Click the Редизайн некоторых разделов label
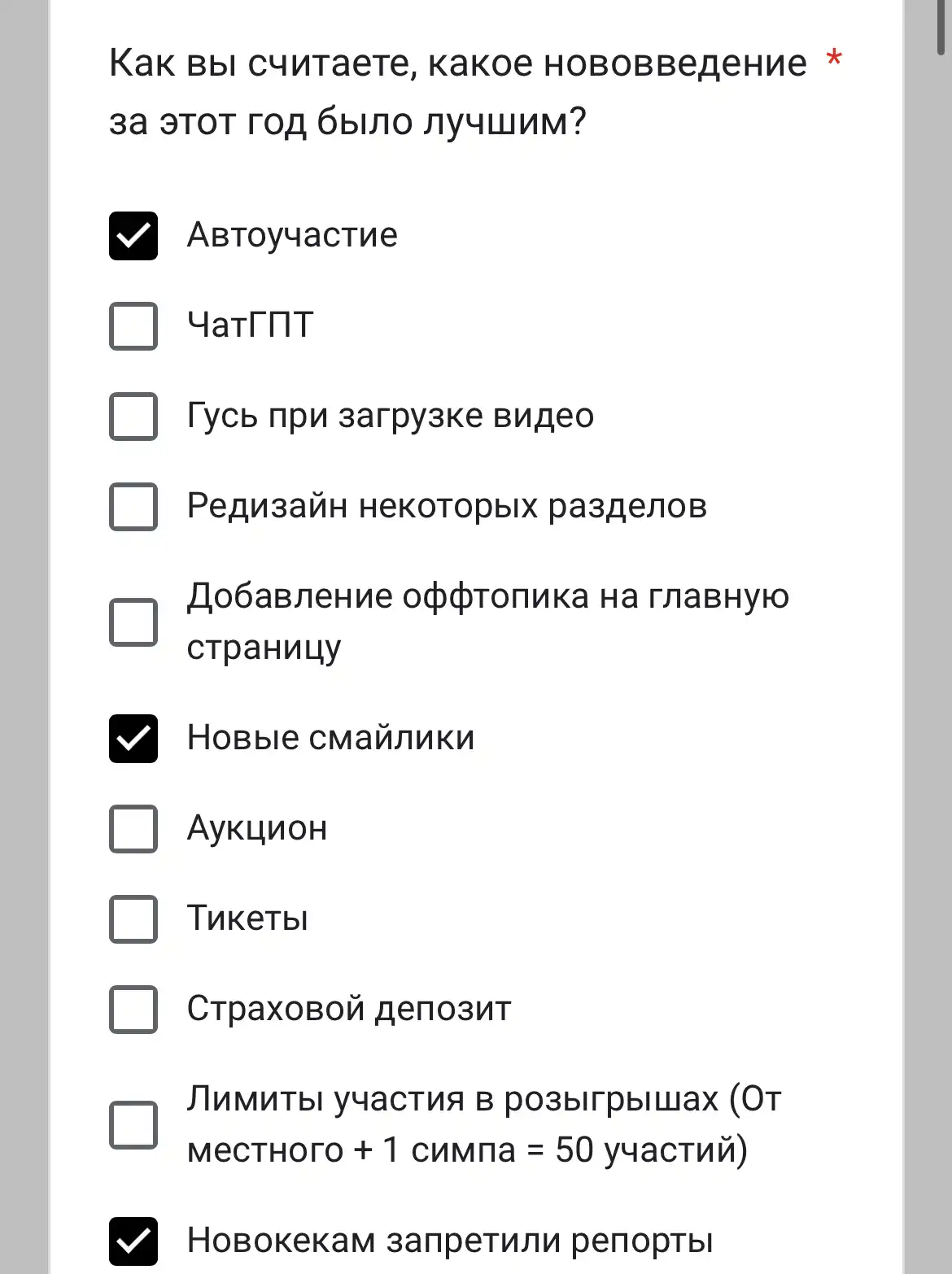This screenshot has height=1274, width=952. [447, 506]
